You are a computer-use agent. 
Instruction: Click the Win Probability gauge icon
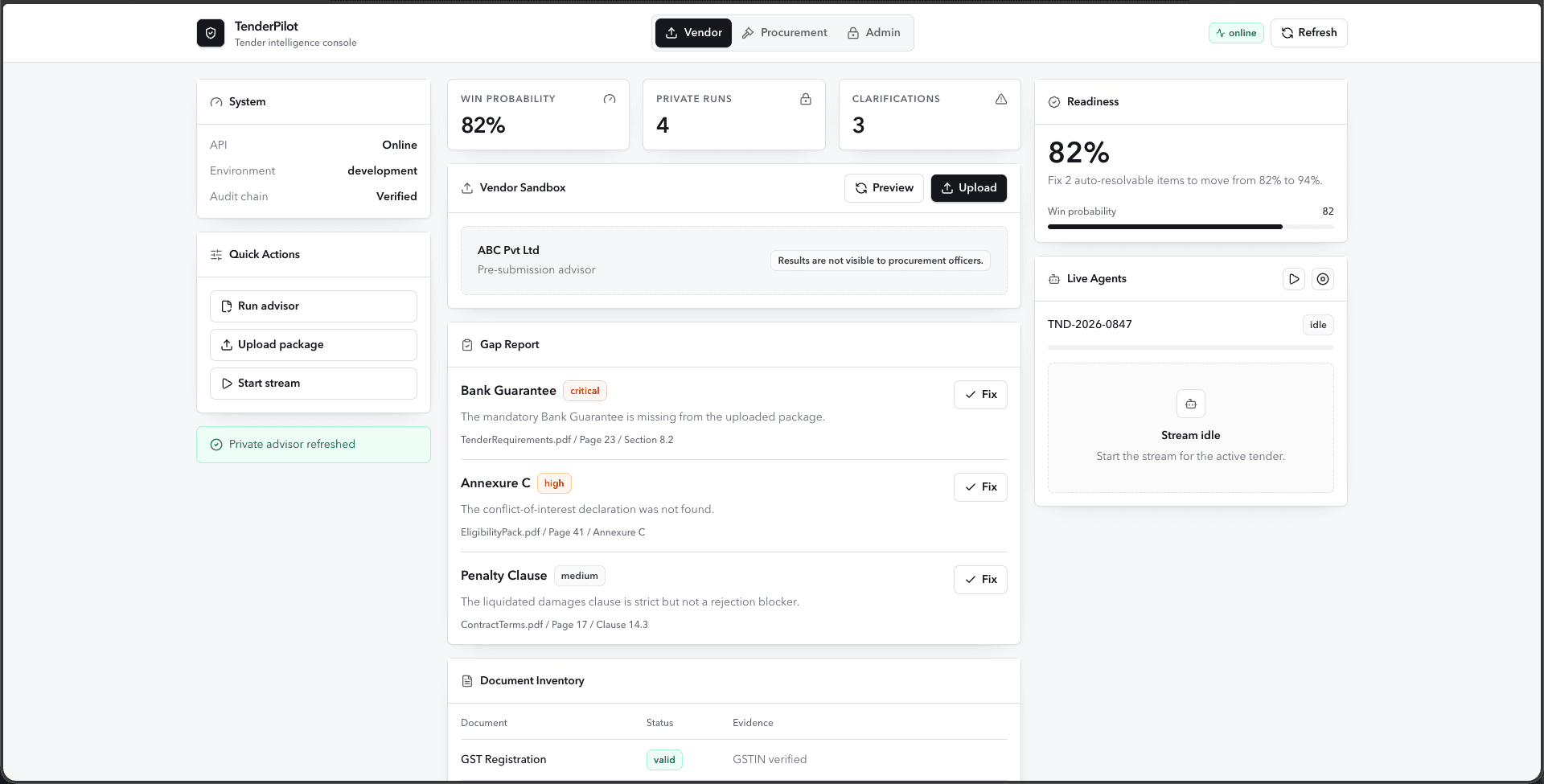pos(610,99)
